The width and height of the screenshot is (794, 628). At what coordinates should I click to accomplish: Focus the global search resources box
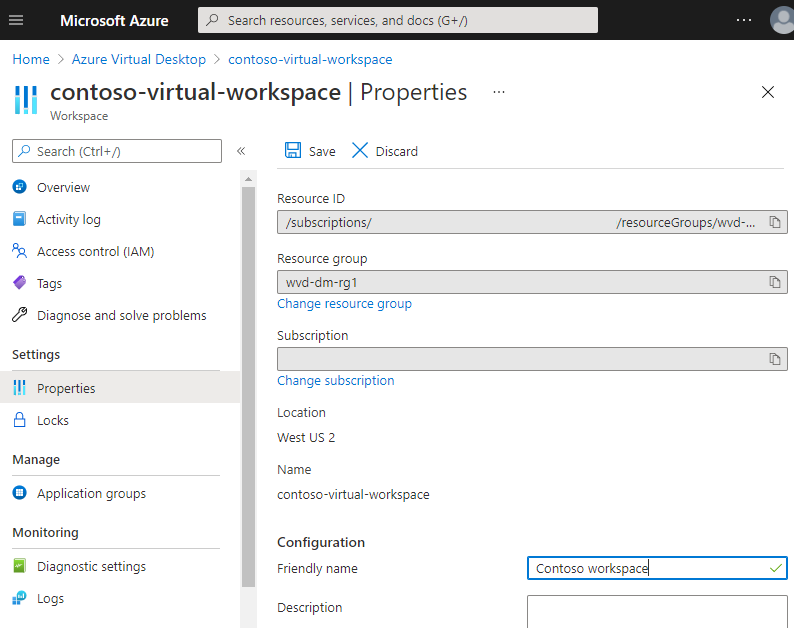tap(398, 20)
